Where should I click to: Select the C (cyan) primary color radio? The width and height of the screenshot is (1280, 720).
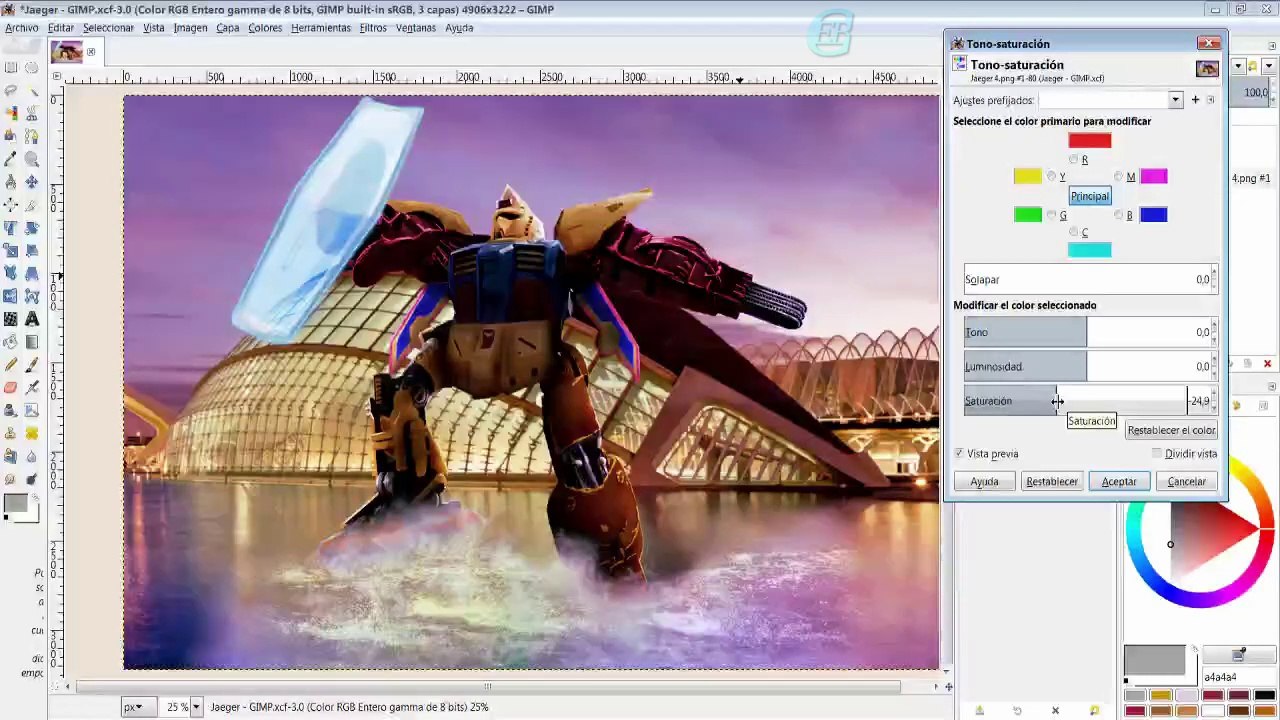pyautogui.click(x=1074, y=233)
